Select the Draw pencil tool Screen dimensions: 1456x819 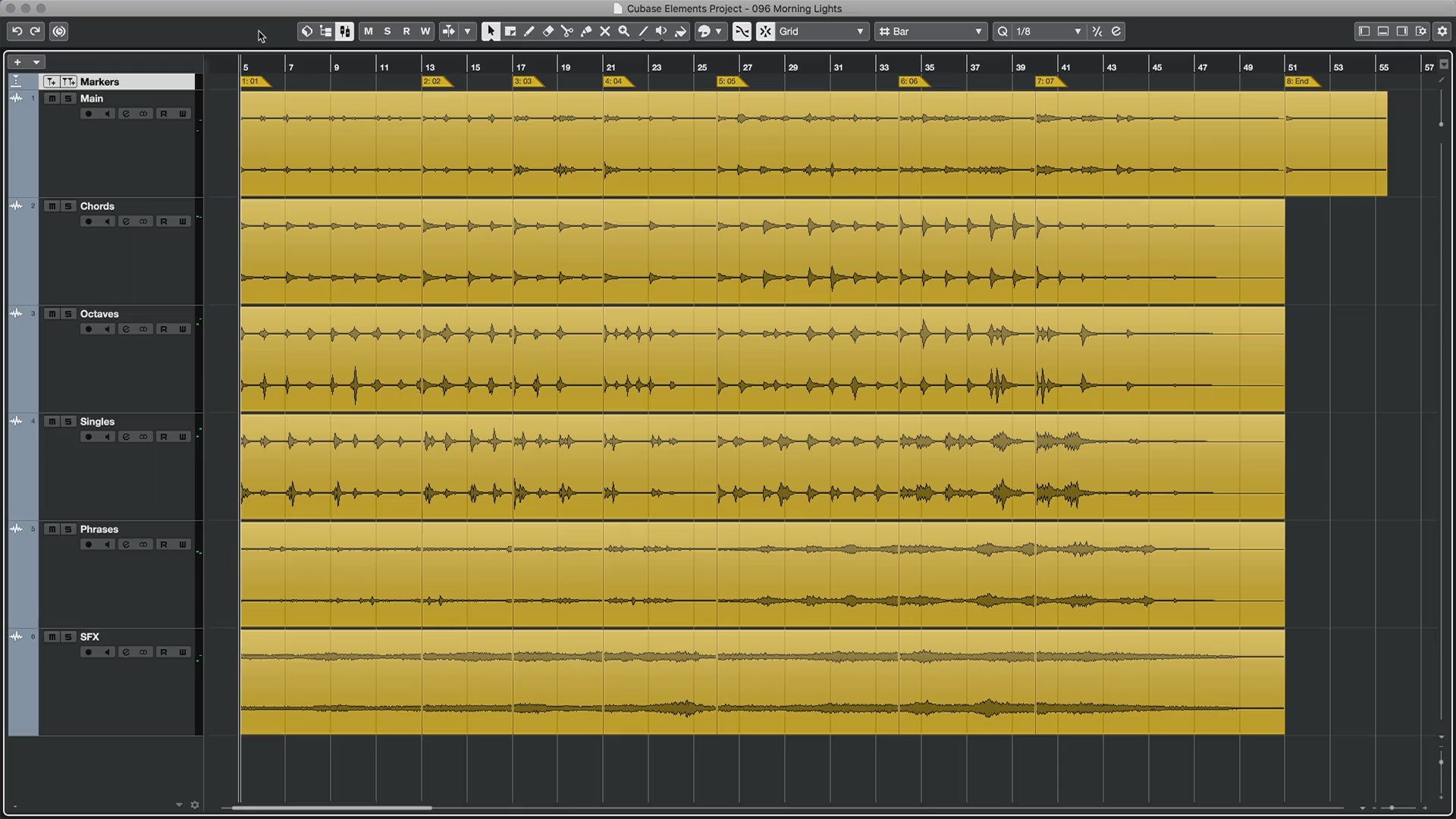[529, 31]
